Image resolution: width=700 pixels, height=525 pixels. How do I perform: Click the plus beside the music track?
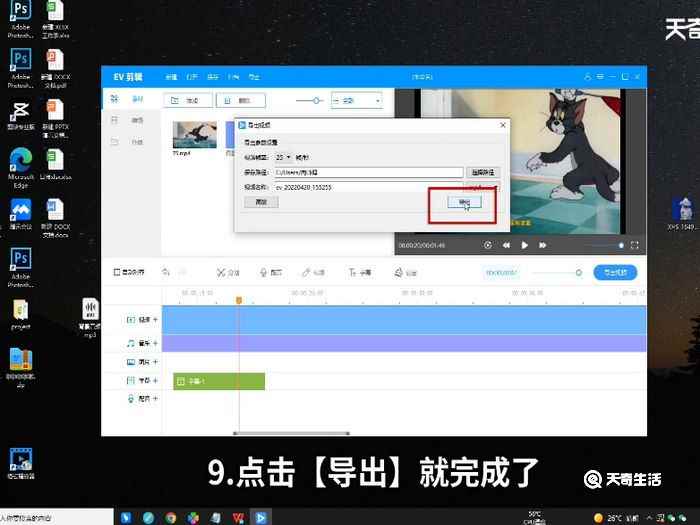155,343
